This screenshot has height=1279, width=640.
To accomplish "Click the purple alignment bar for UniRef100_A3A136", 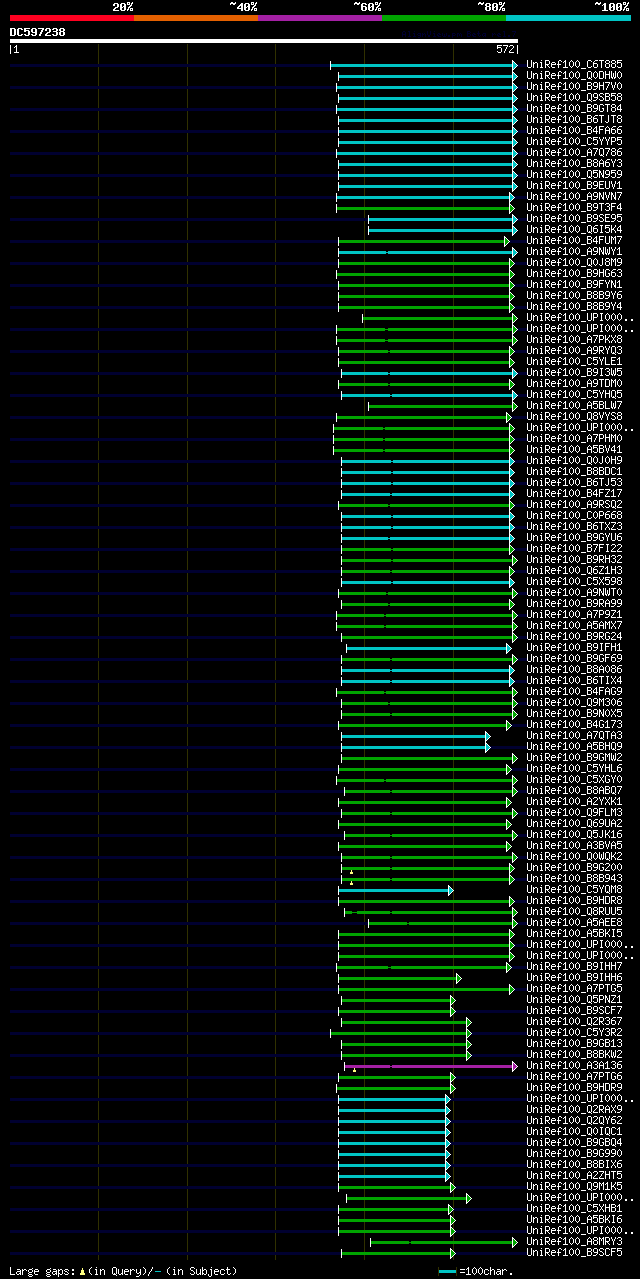I will [430, 1065].
